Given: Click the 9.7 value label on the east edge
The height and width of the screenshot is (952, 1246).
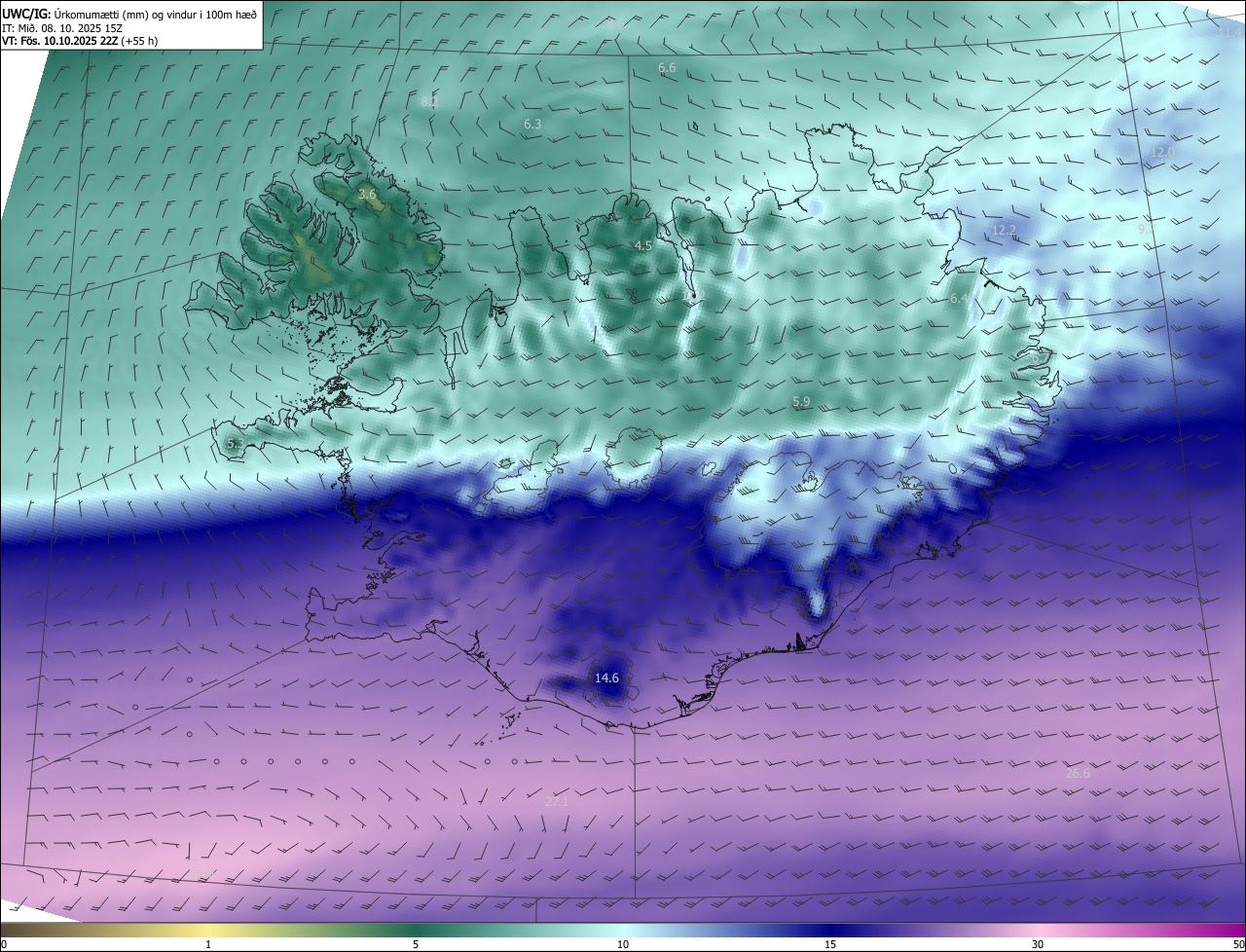Looking at the screenshot, I should tap(1146, 229).
